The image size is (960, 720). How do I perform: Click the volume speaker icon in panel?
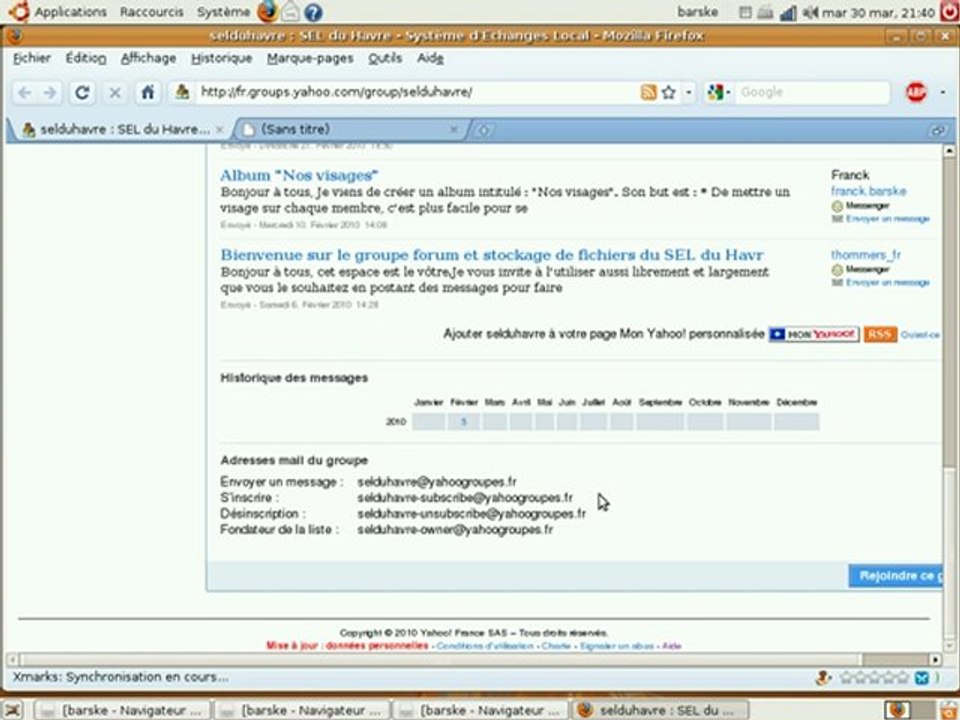pos(810,12)
